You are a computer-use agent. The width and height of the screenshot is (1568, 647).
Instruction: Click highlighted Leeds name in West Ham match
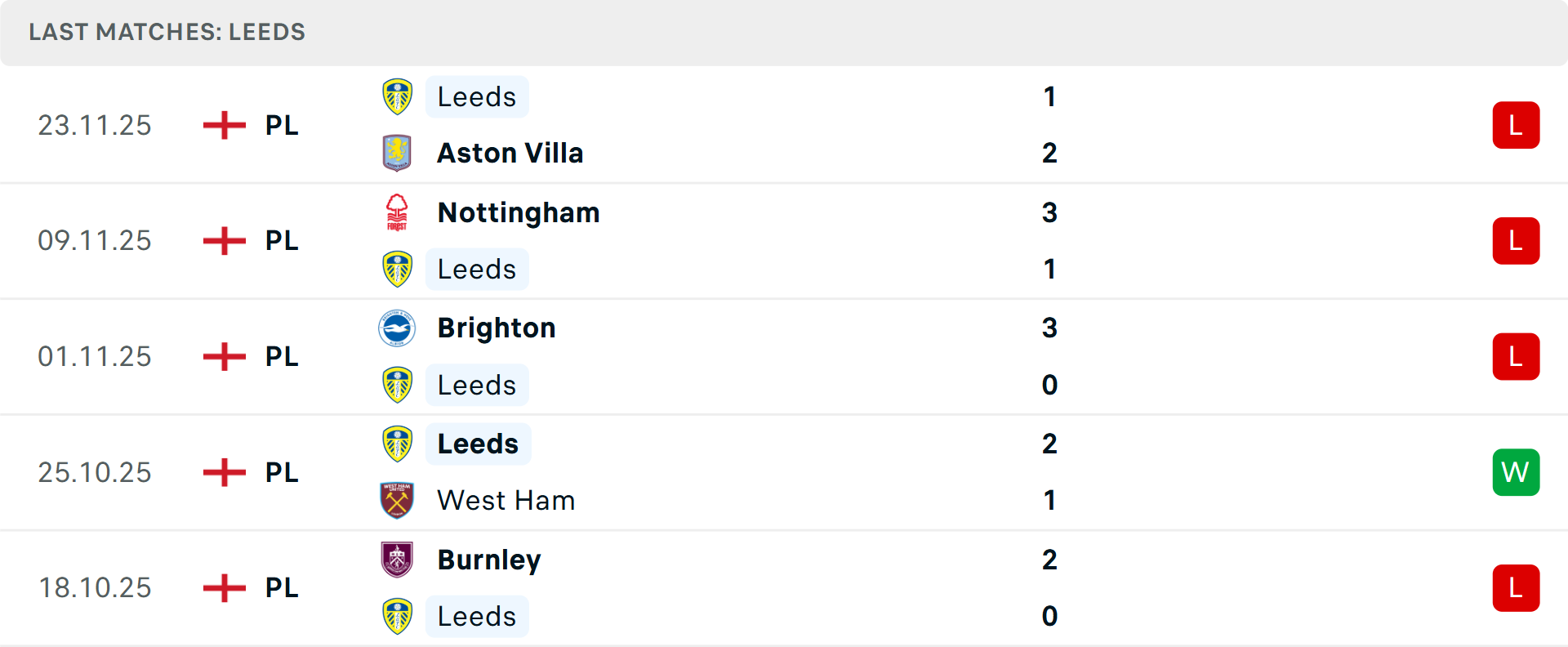(x=478, y=444)
